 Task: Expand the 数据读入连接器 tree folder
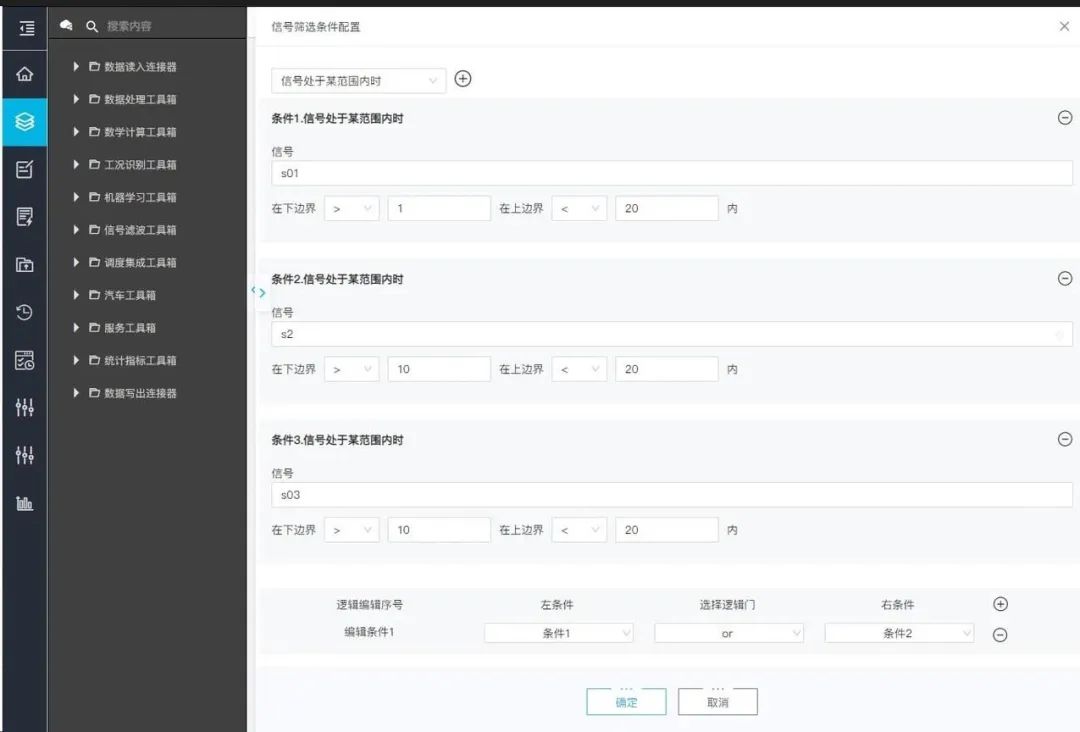77,67
